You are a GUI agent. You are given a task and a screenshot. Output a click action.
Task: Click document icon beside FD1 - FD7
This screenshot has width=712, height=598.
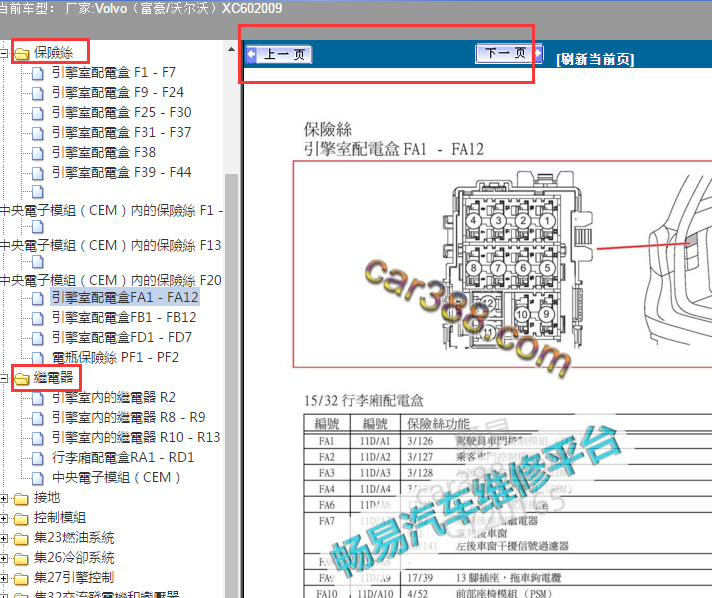38,338
